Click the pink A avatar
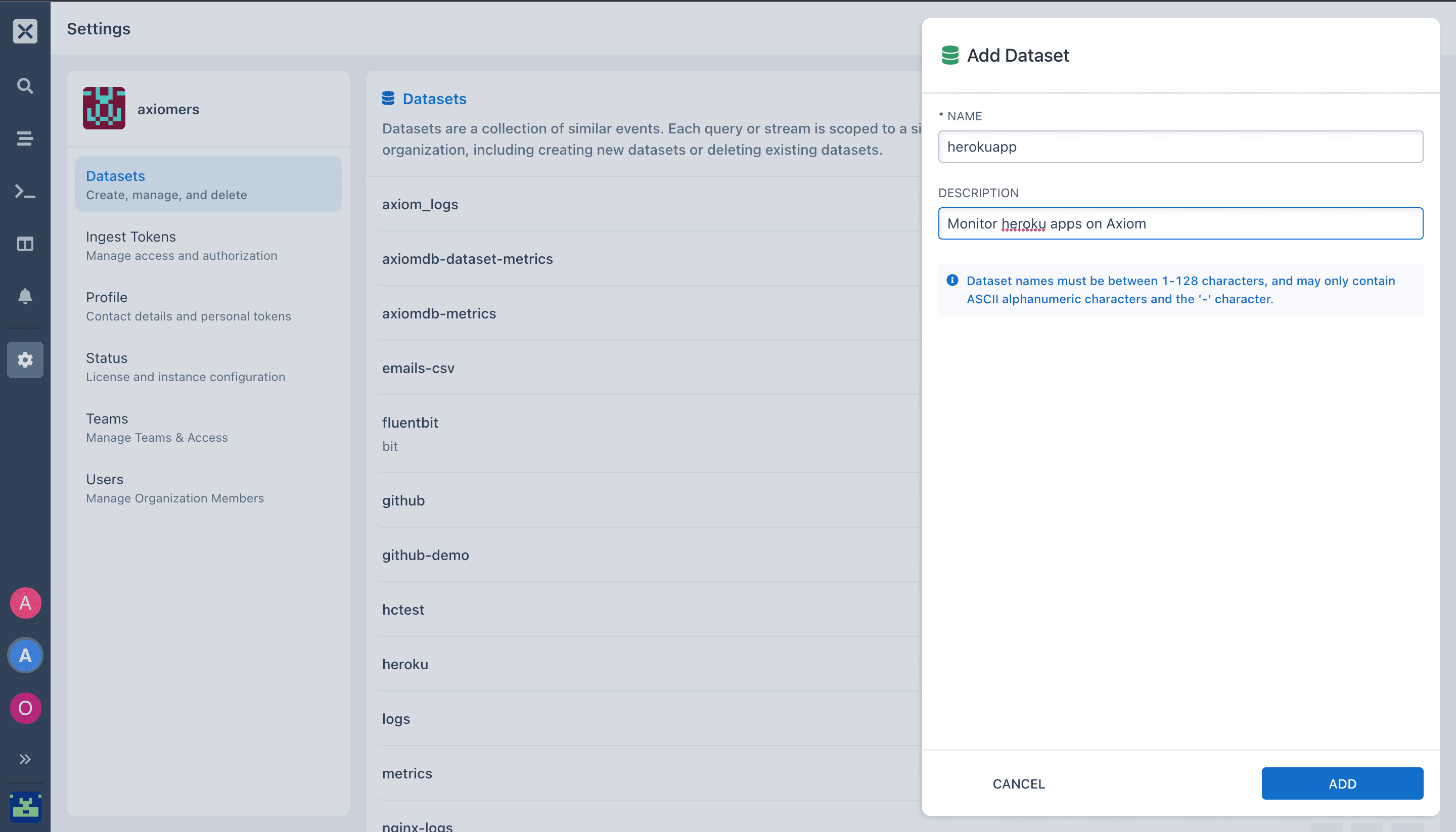Viewport: 1456px width, 832px height. point(25,603)
